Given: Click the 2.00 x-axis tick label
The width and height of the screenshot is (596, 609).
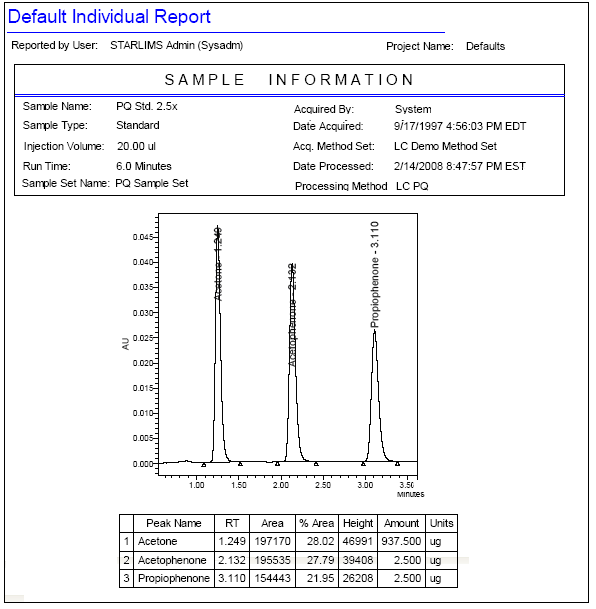Looking at the screenshot, I should 281,485.
